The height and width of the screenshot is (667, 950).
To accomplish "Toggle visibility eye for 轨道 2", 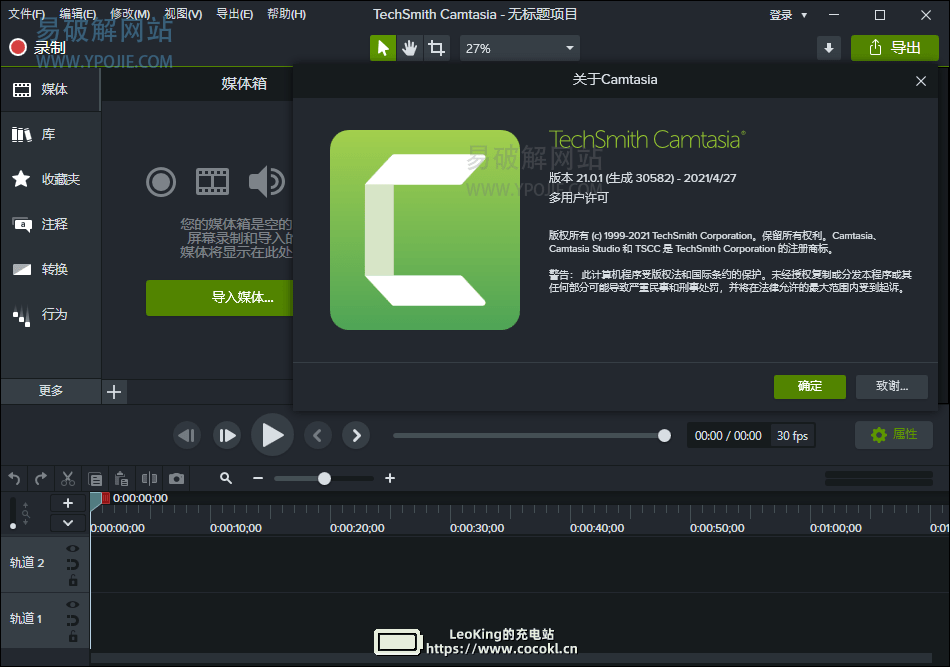I will tap(73, 548).
